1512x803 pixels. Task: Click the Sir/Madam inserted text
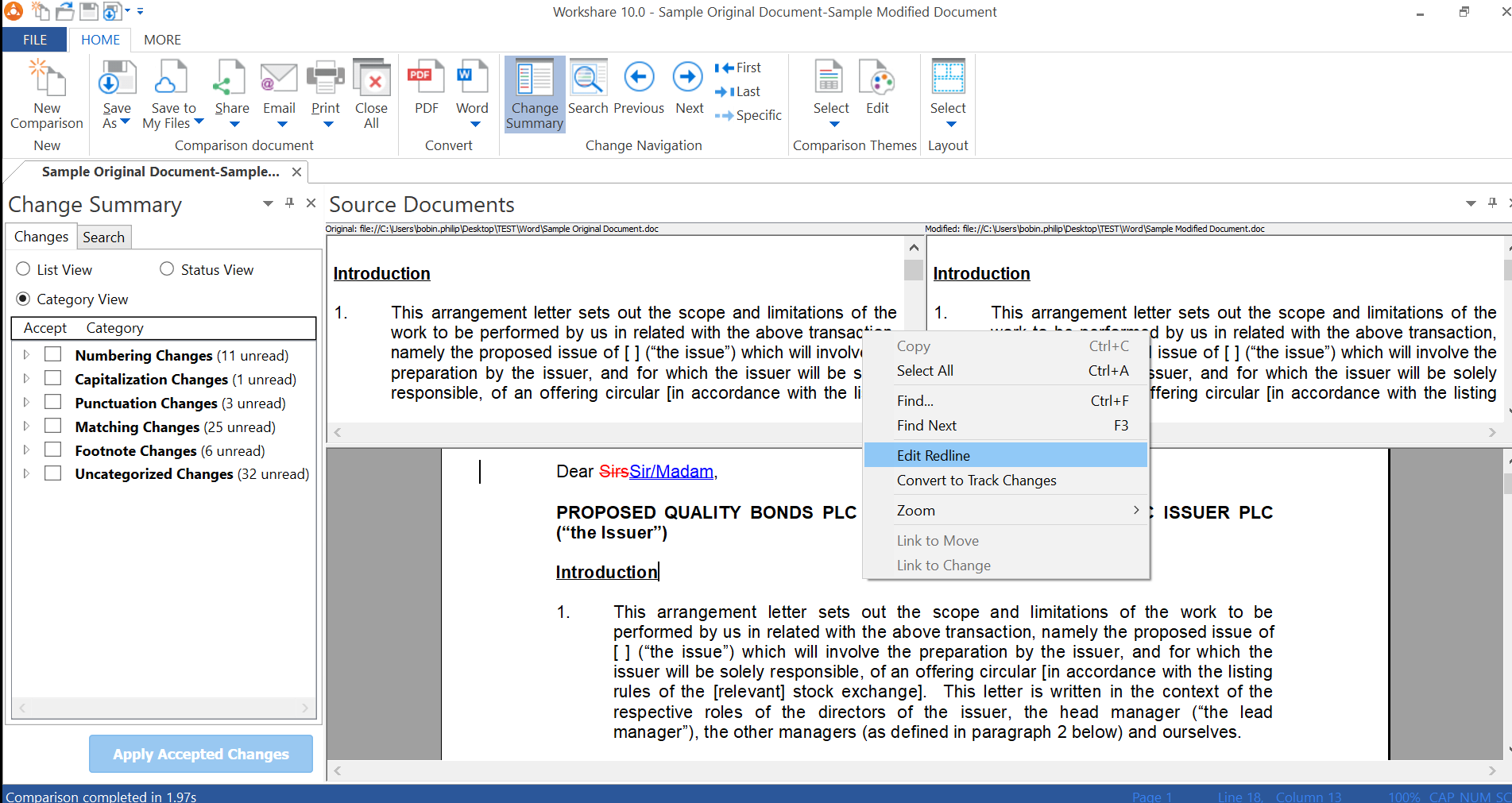tap(671, 472)
